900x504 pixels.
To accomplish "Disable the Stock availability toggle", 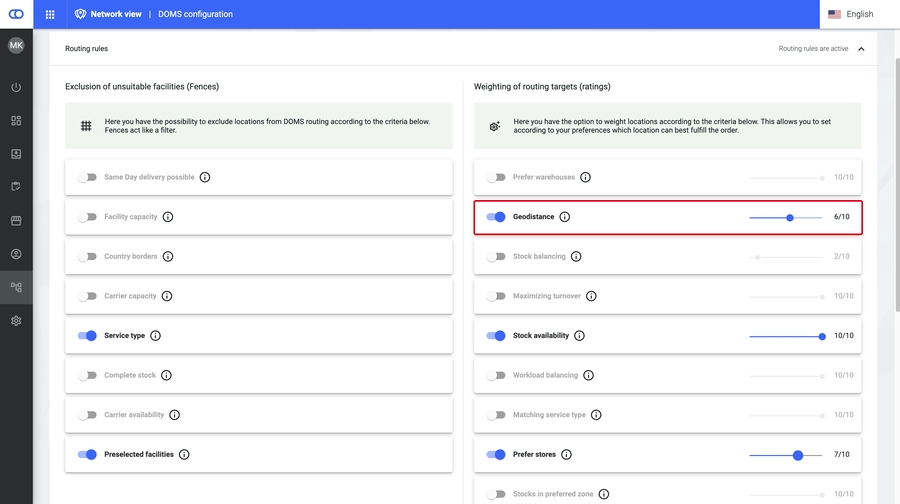I will [496, 336].
